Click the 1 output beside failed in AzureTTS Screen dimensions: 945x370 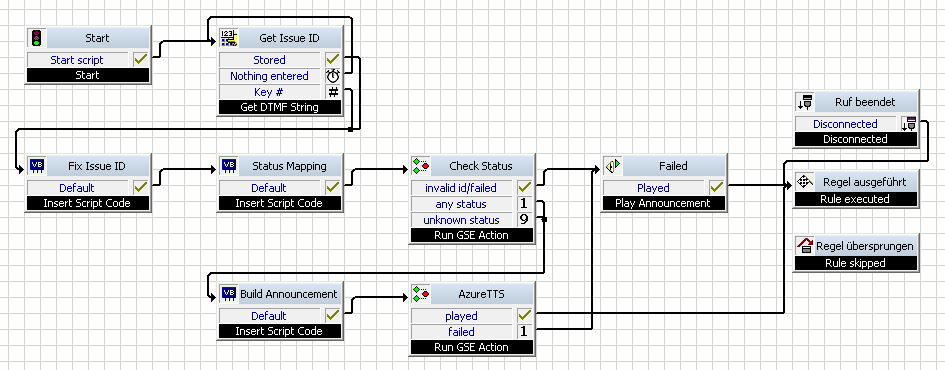(x=524, y=331)
